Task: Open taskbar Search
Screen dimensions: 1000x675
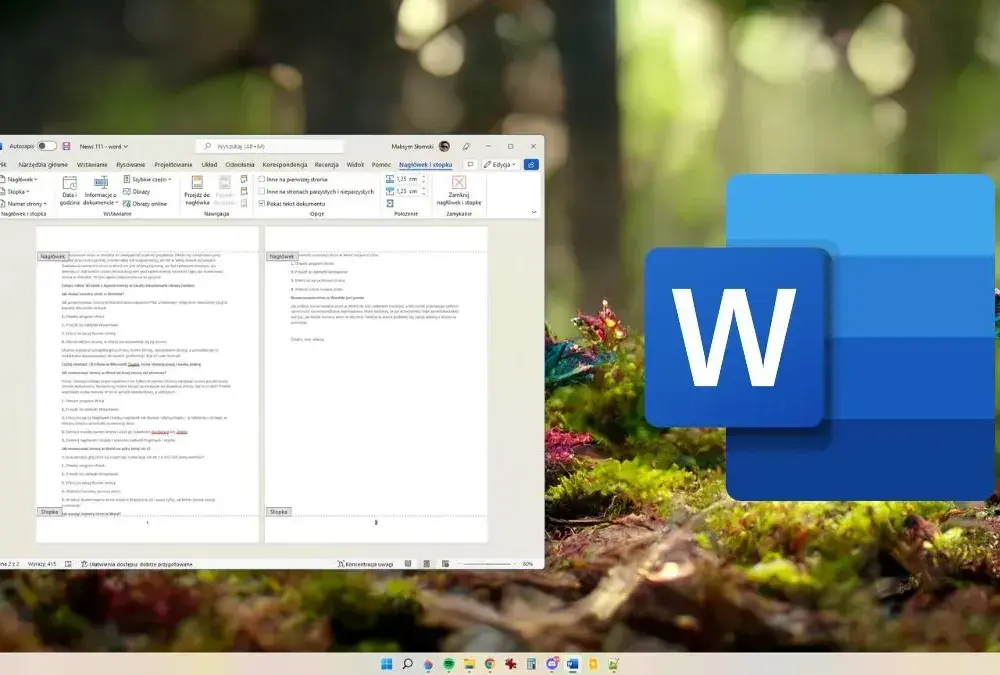Action: point(408,664)
